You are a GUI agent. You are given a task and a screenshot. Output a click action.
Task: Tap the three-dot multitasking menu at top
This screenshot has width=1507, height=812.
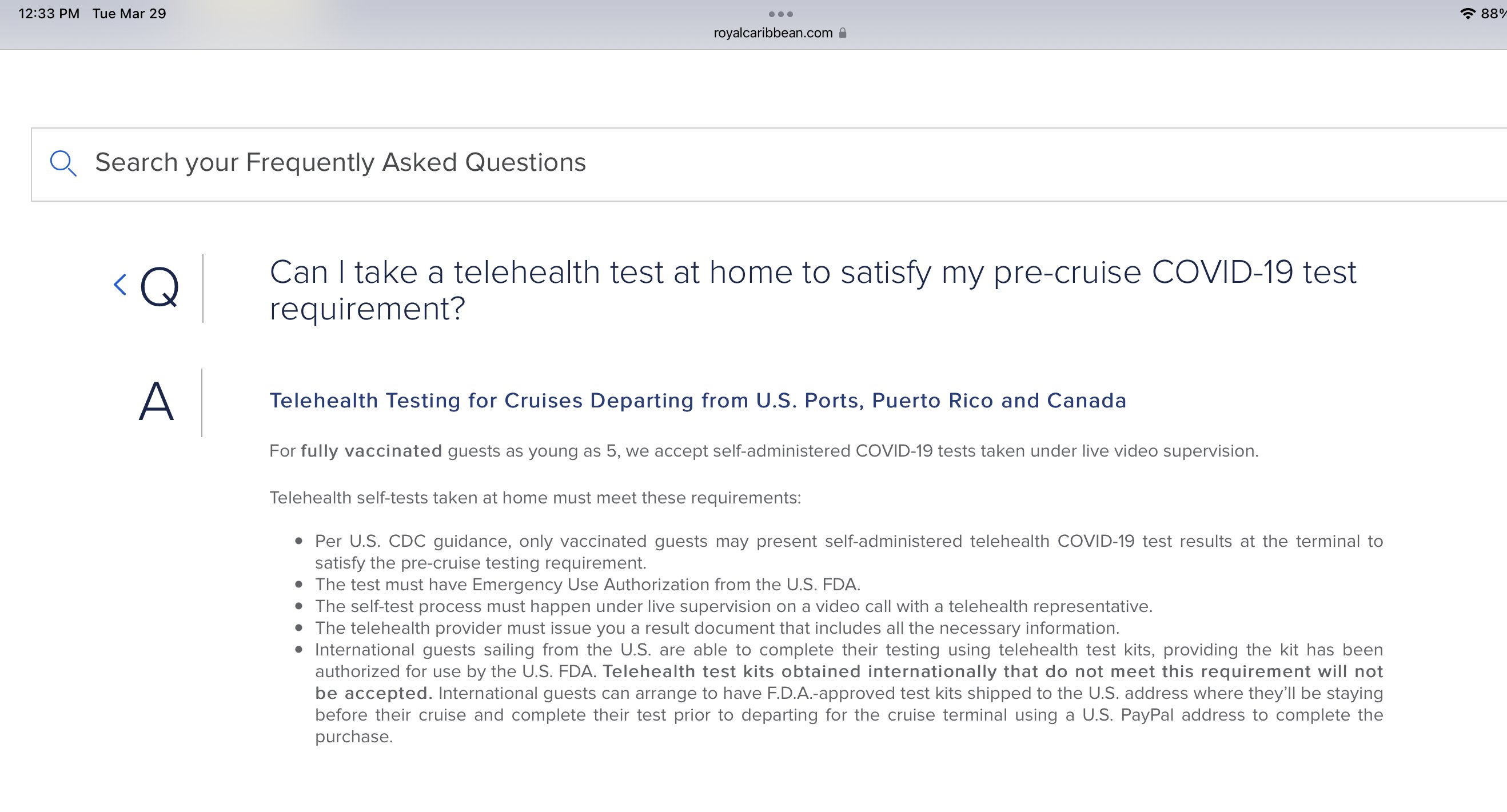click(780, 14)
